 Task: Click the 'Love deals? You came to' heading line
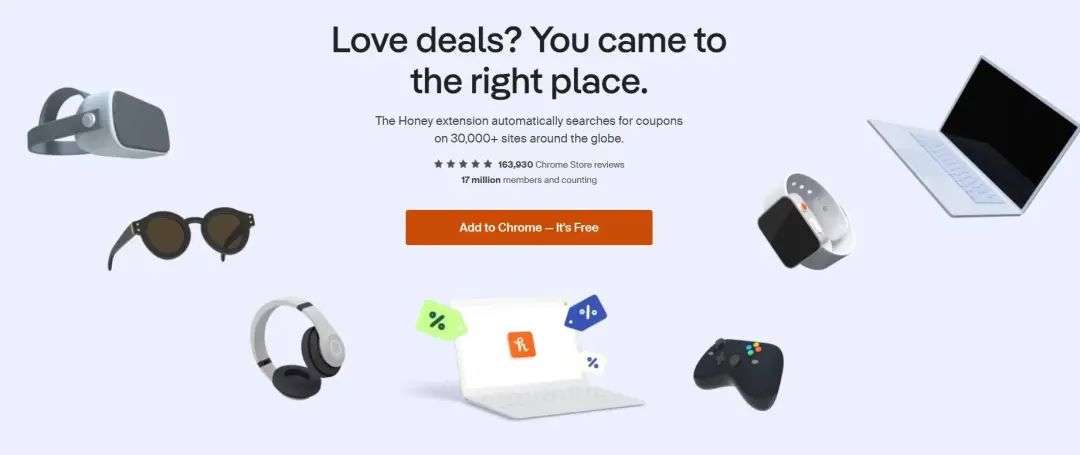point(529,40)
